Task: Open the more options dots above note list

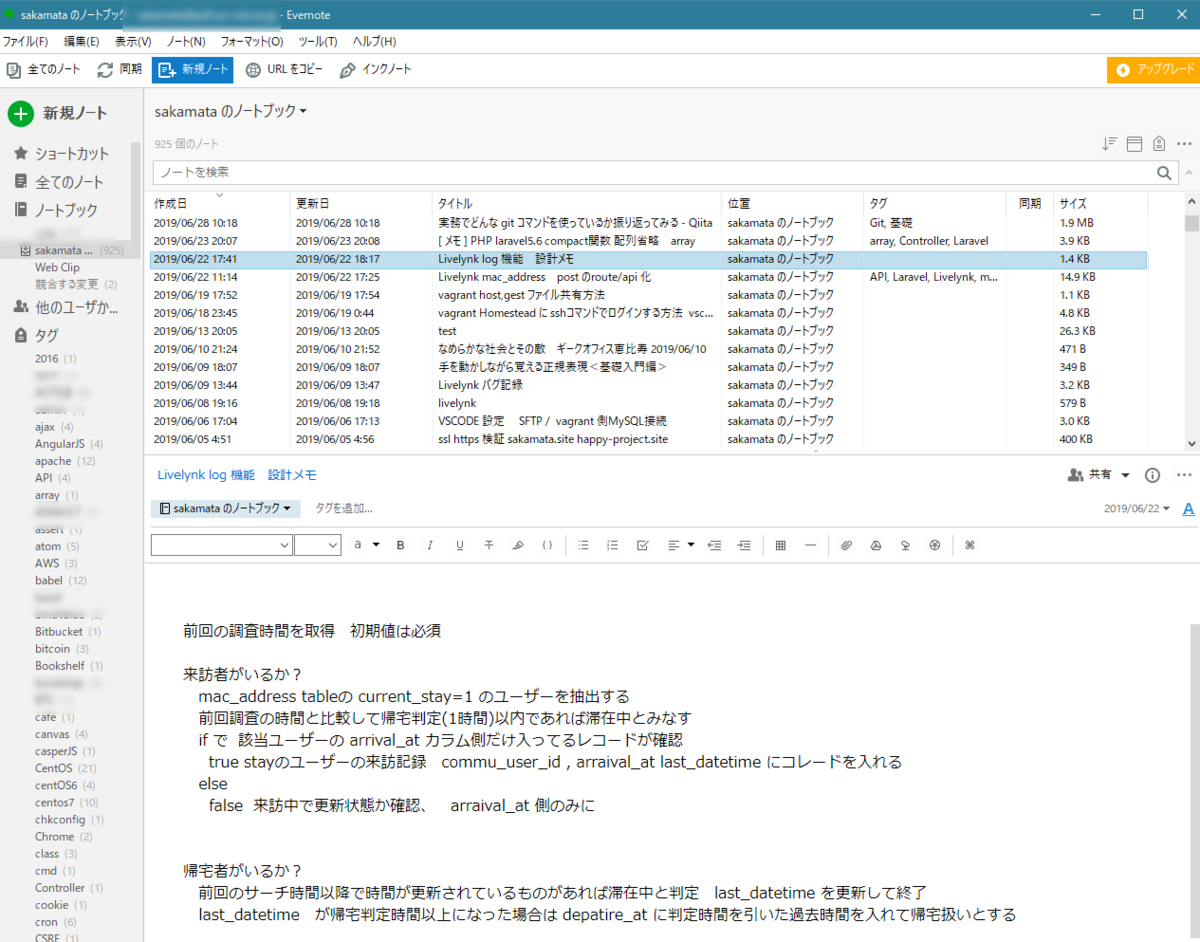Action: (x=1185, y=144)
